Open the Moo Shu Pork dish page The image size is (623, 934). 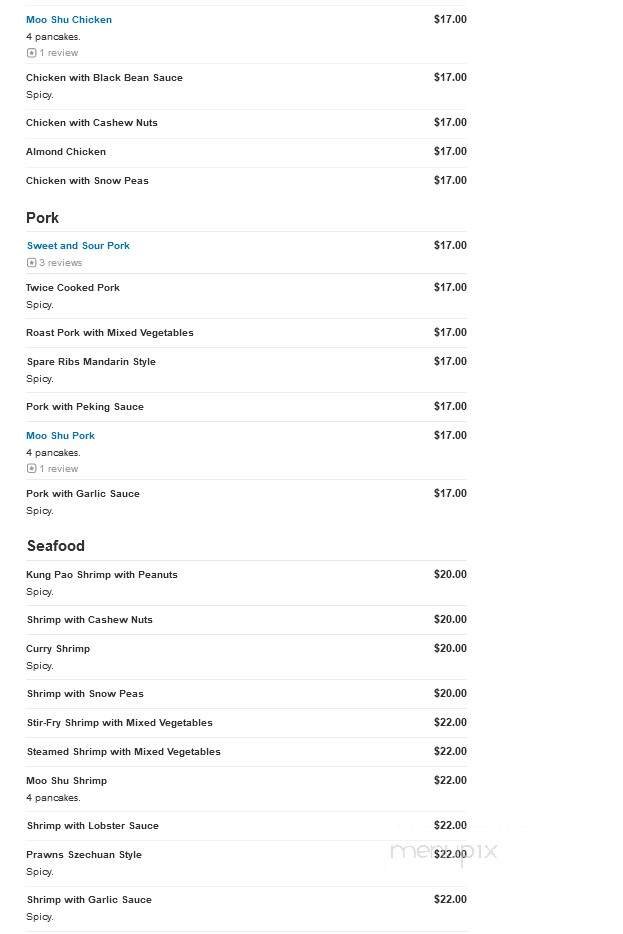[60, 435]
